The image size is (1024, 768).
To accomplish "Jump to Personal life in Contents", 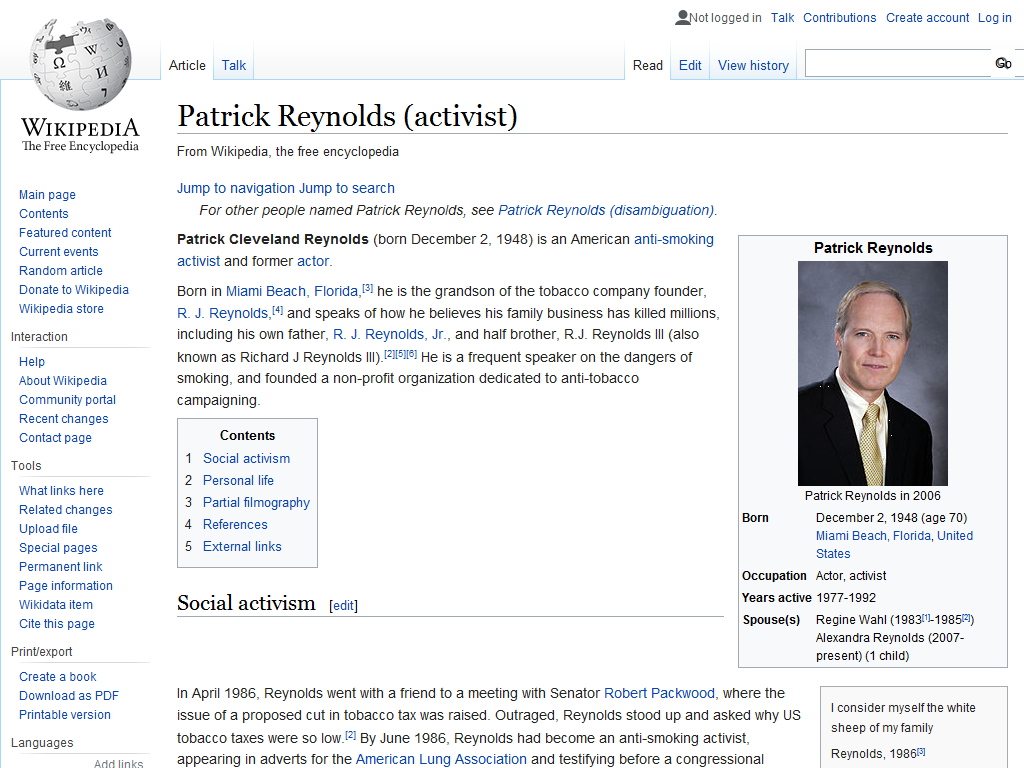I will click(238, 481).
